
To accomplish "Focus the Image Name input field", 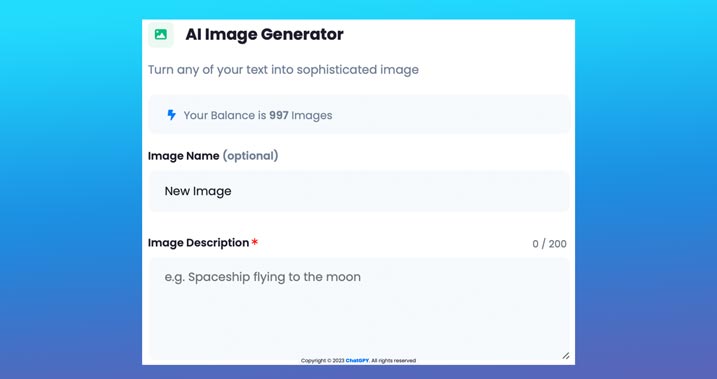I will 359,191.
